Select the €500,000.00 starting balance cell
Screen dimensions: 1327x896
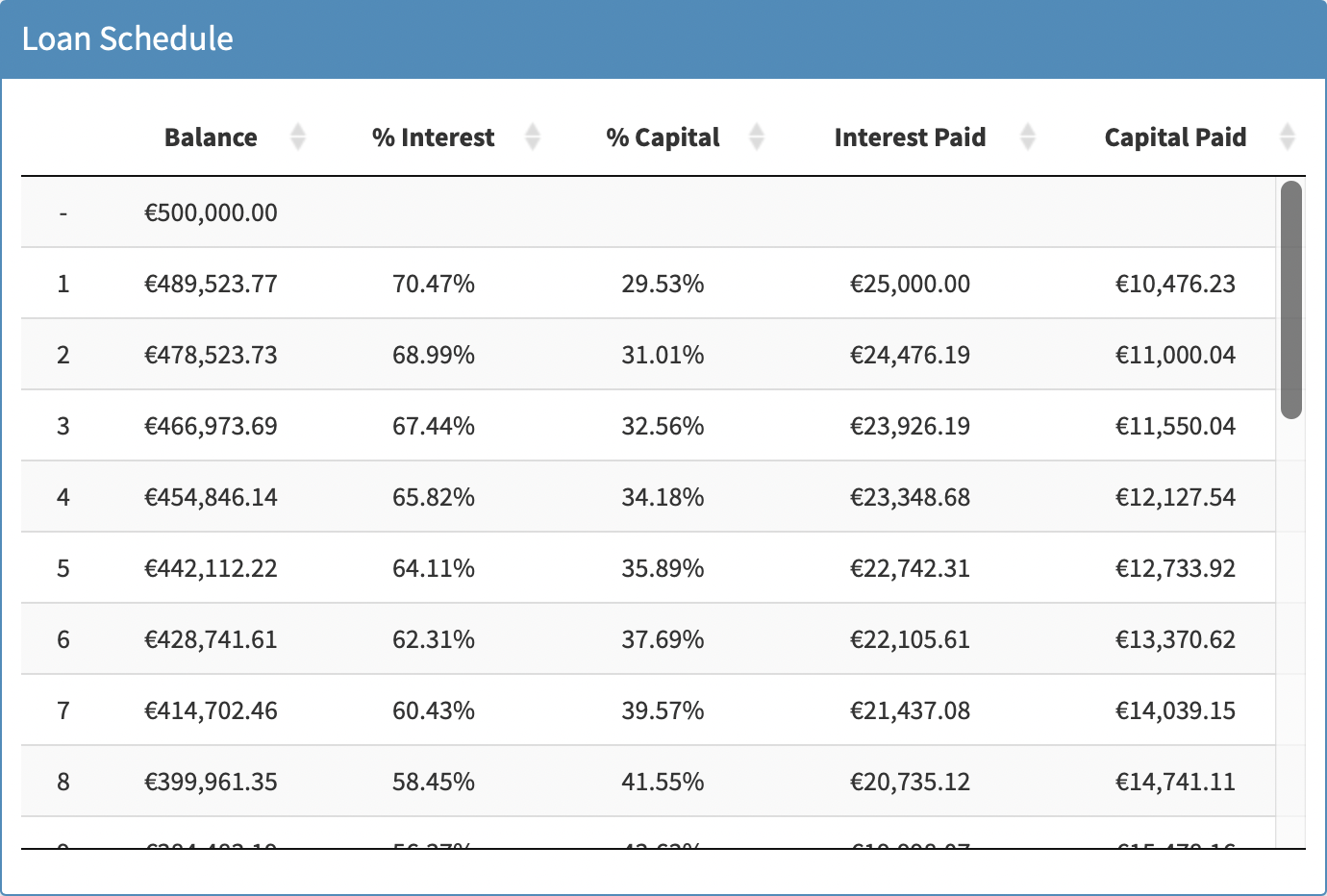point(211,212)
